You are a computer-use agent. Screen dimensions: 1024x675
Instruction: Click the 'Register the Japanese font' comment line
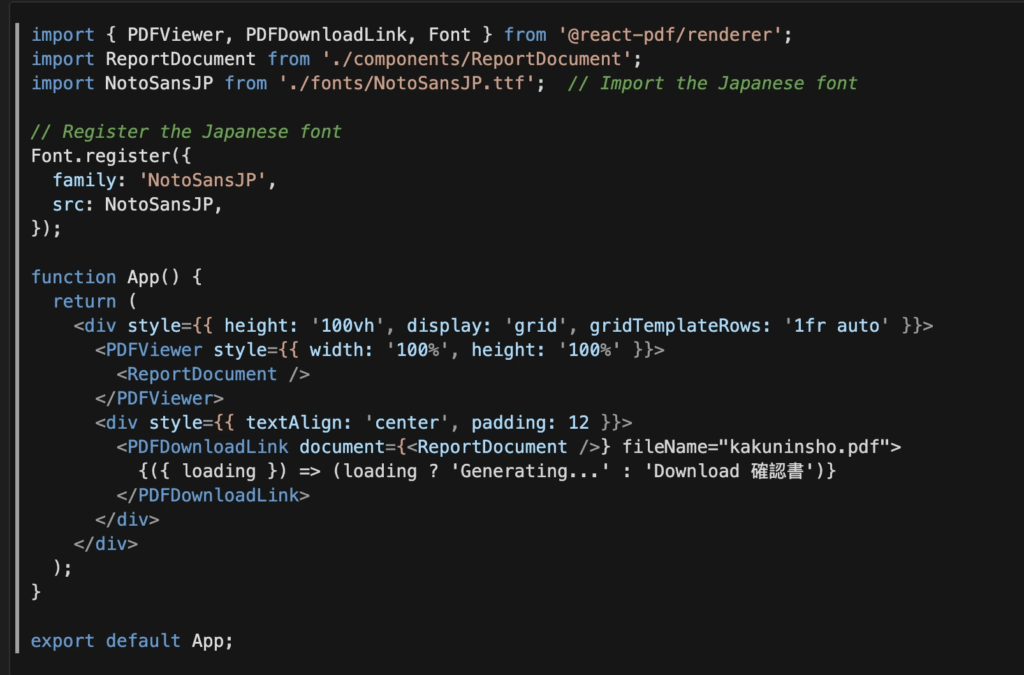pyautogui.click(x=186, y=132)
